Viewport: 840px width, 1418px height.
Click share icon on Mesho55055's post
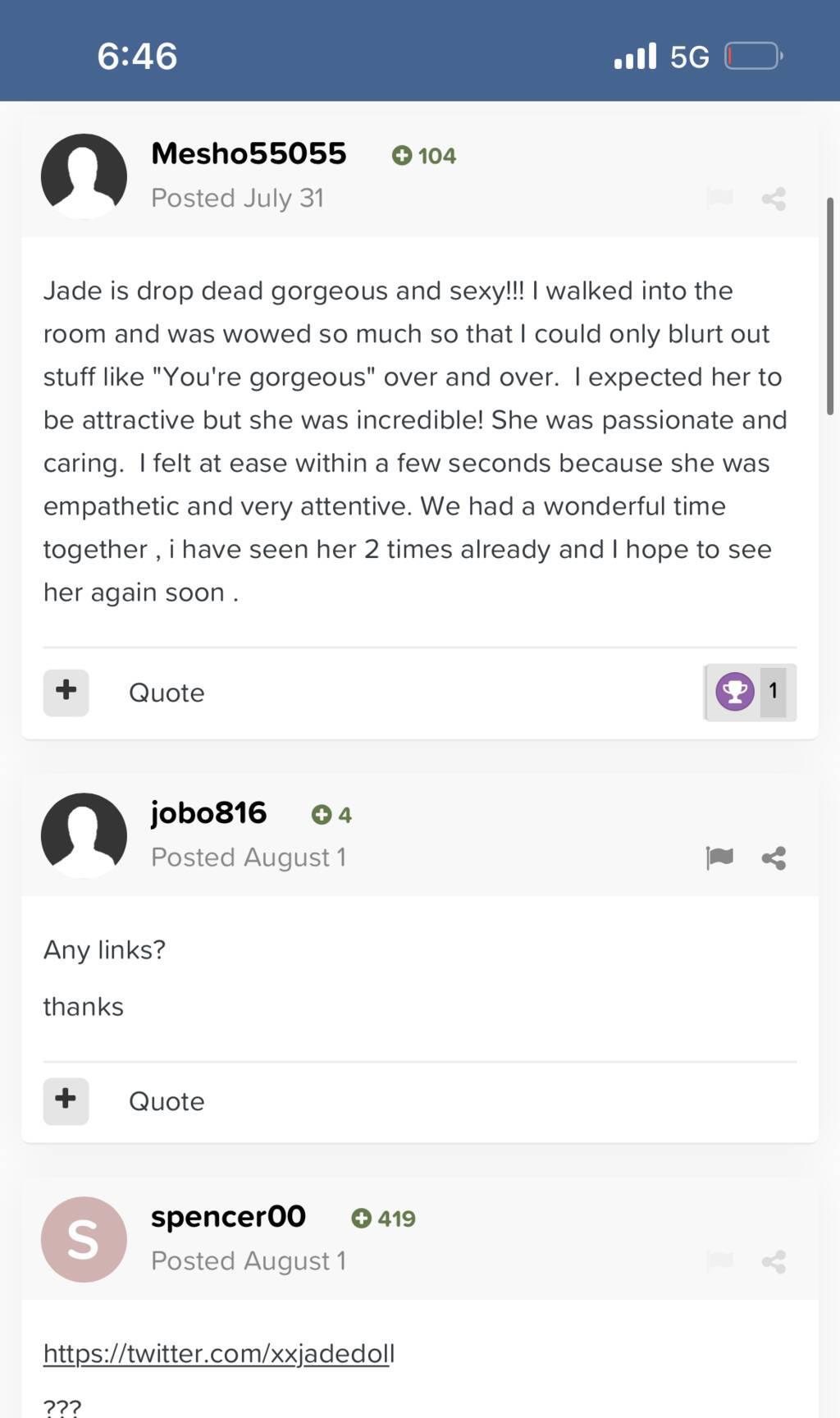coord(774,199)
